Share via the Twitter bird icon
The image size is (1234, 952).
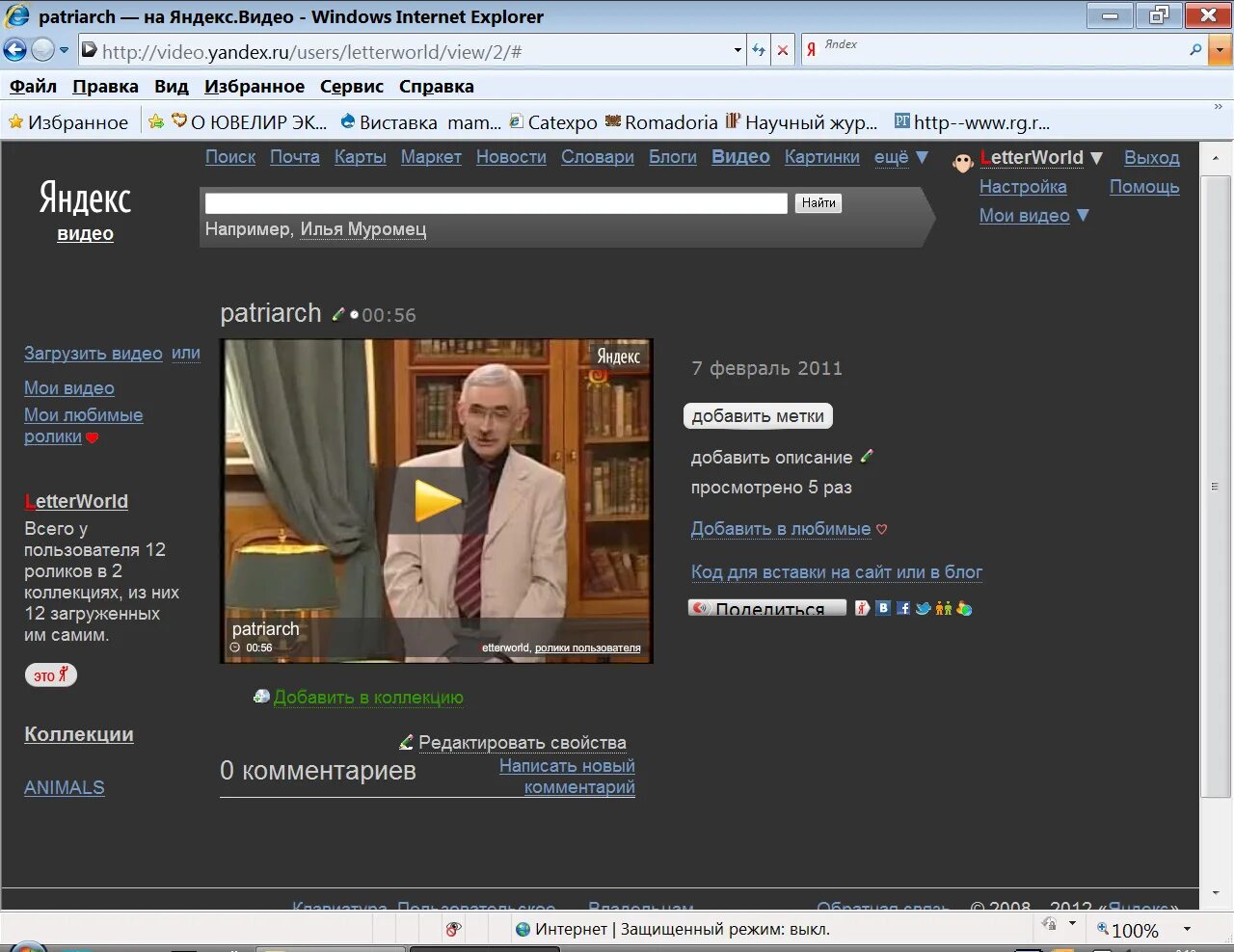924,608
